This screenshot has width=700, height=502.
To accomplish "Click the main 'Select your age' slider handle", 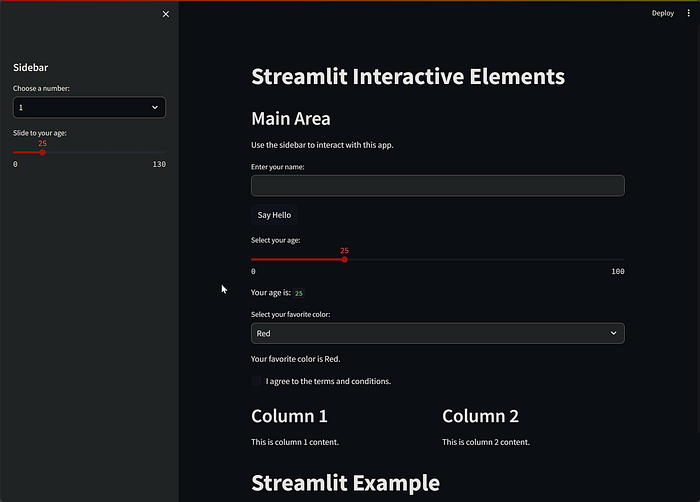I will tap(345, 259).
